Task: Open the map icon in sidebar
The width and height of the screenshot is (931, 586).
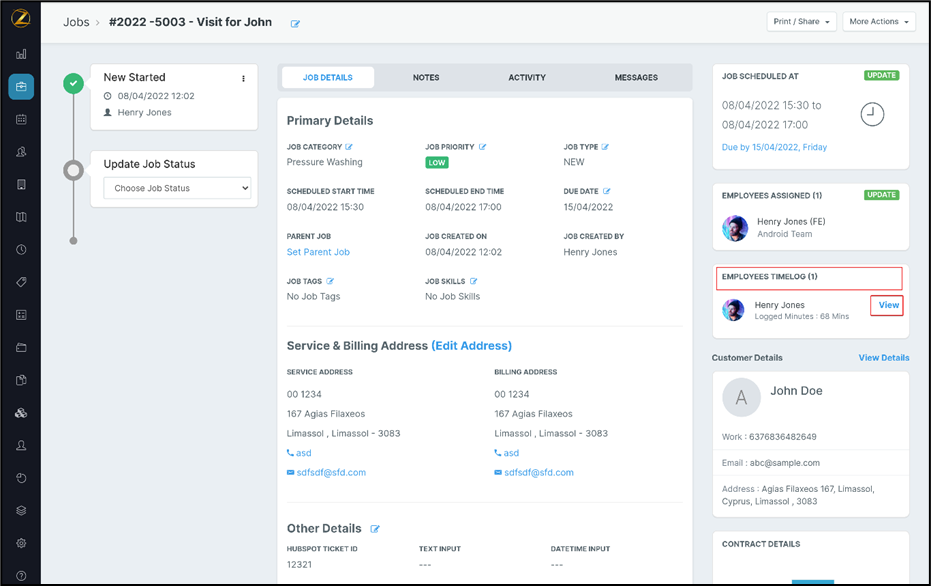Action: pyautogui.click(x=21, y=217)
